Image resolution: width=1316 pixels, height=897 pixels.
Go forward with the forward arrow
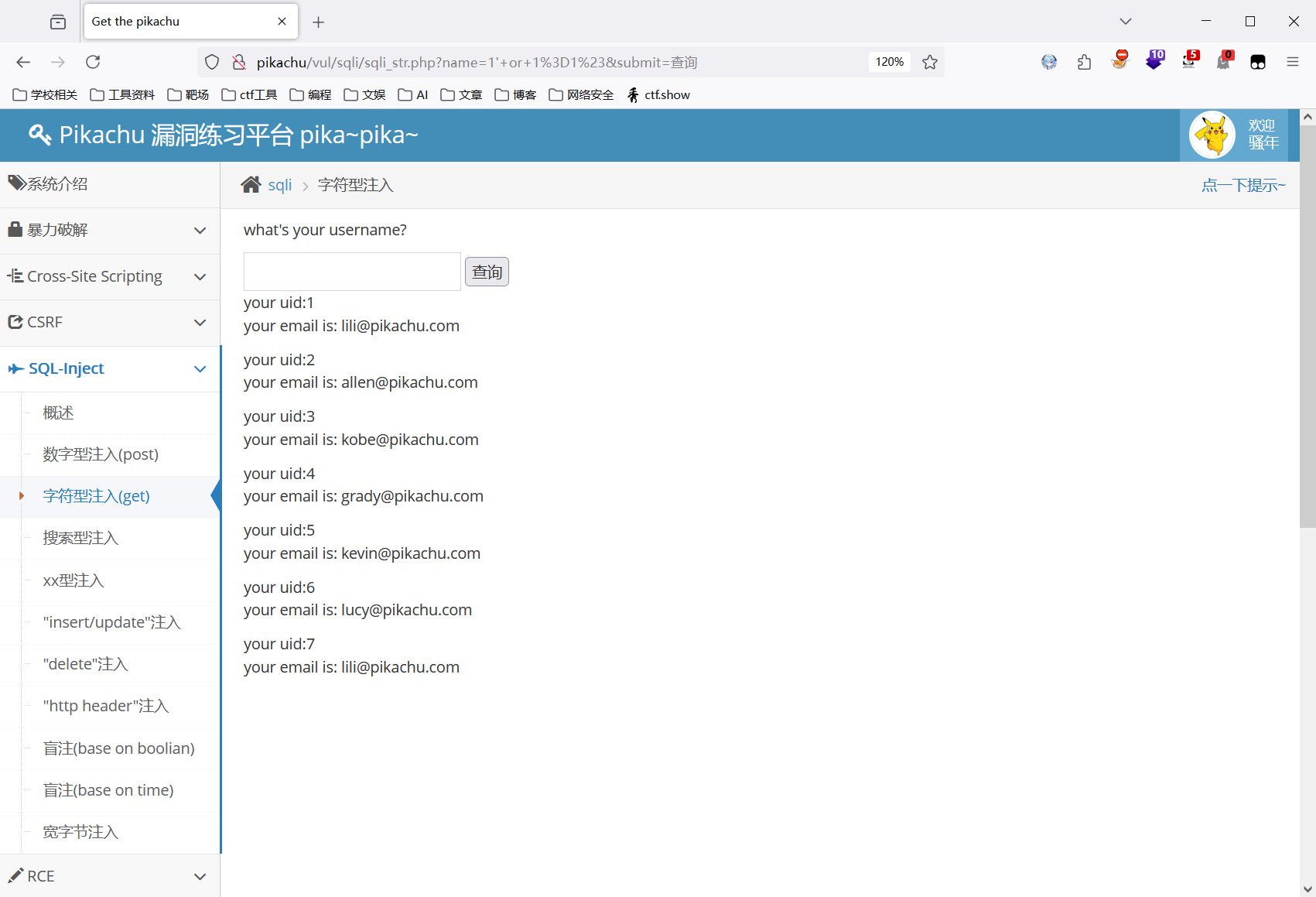[x=58, y=62]
